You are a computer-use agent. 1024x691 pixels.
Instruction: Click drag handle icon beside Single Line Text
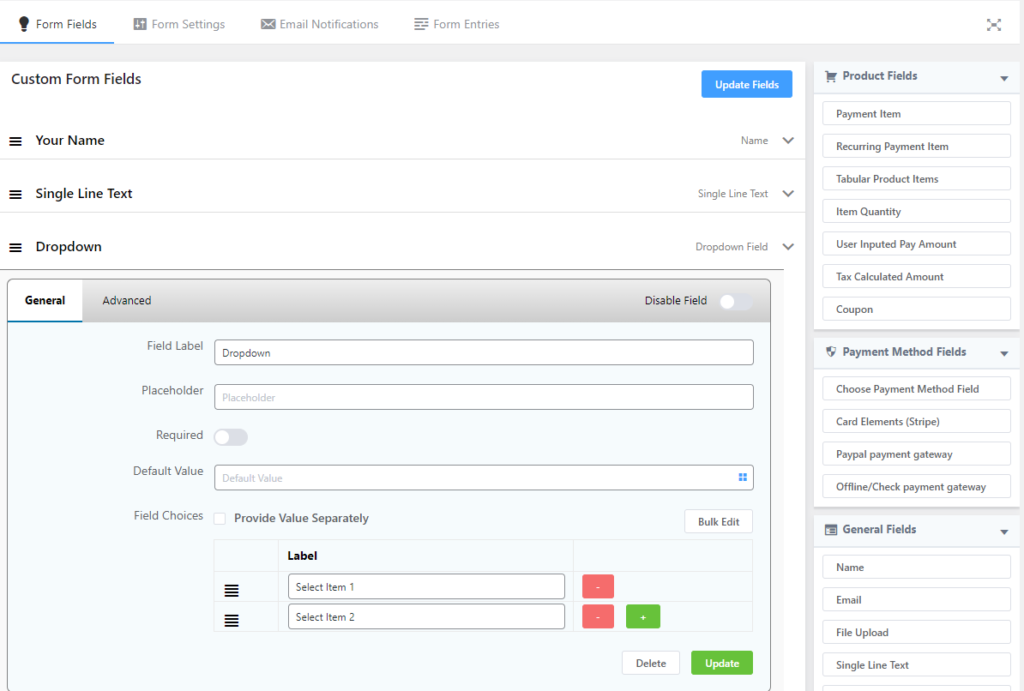(x=16, y=194)
